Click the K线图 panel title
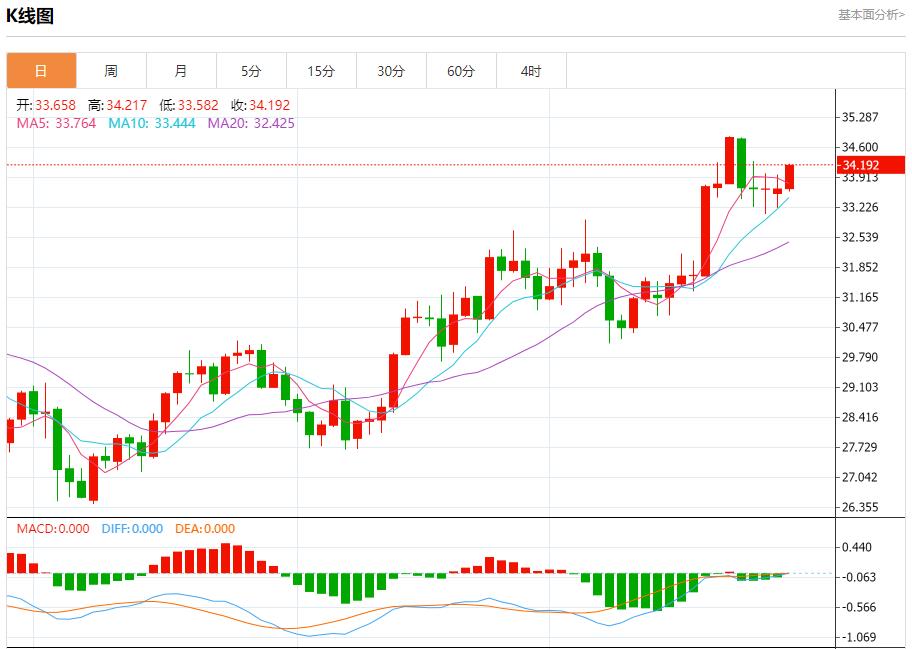 click(x=31, y=16)
